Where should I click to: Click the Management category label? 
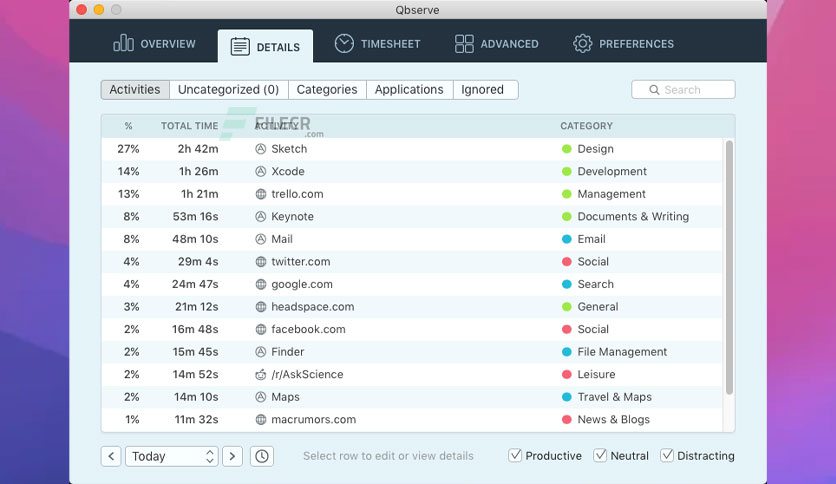coord(612,194)
